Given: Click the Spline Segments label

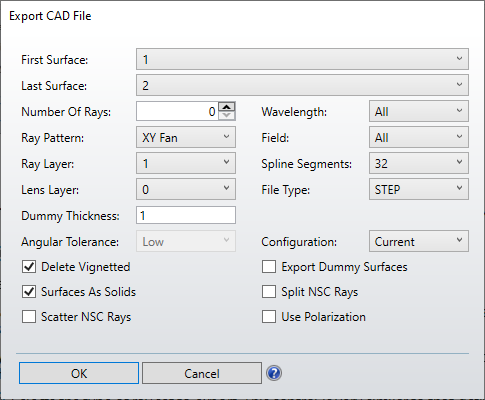Looking at the screenshot, I should coord(306,164).
